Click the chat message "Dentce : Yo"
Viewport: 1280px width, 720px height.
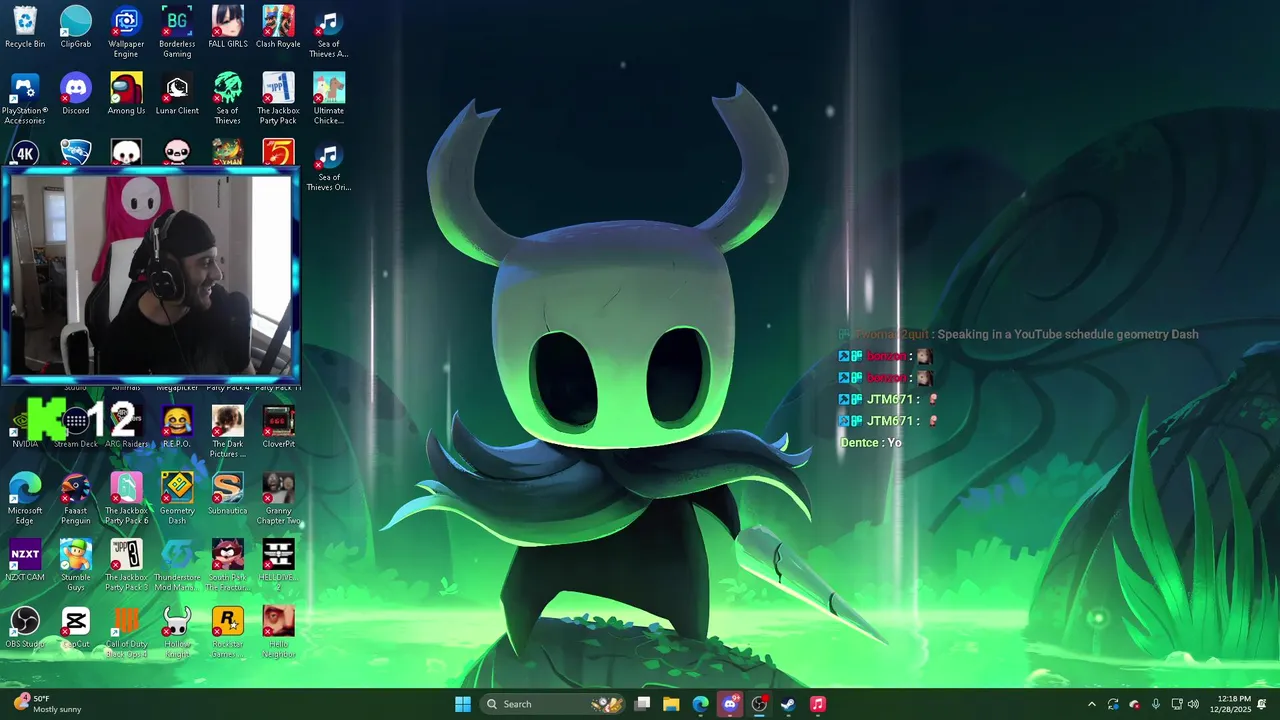coord(871,443)
